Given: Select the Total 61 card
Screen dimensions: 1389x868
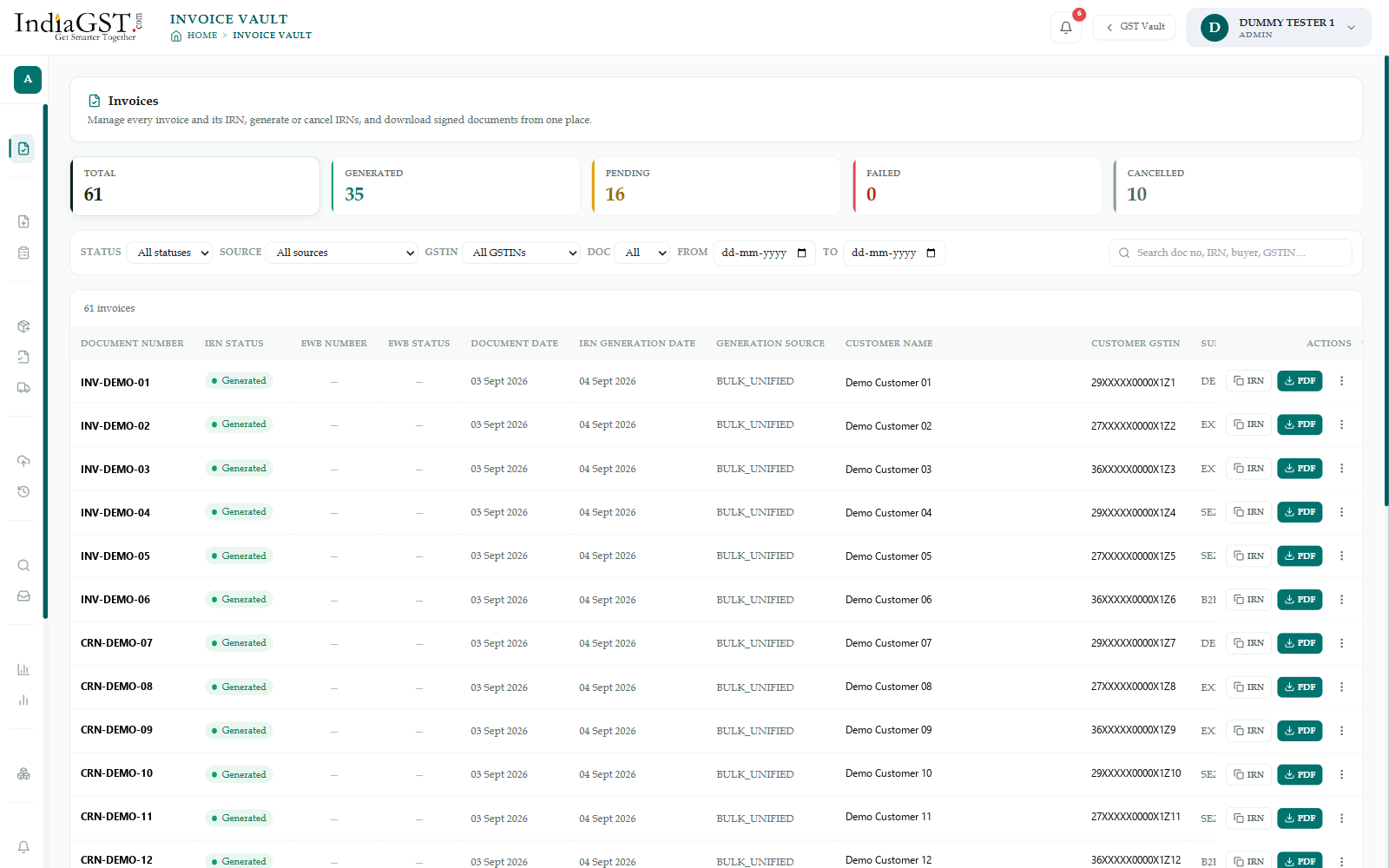Looking at the screenshot, I should click(194, 186).
